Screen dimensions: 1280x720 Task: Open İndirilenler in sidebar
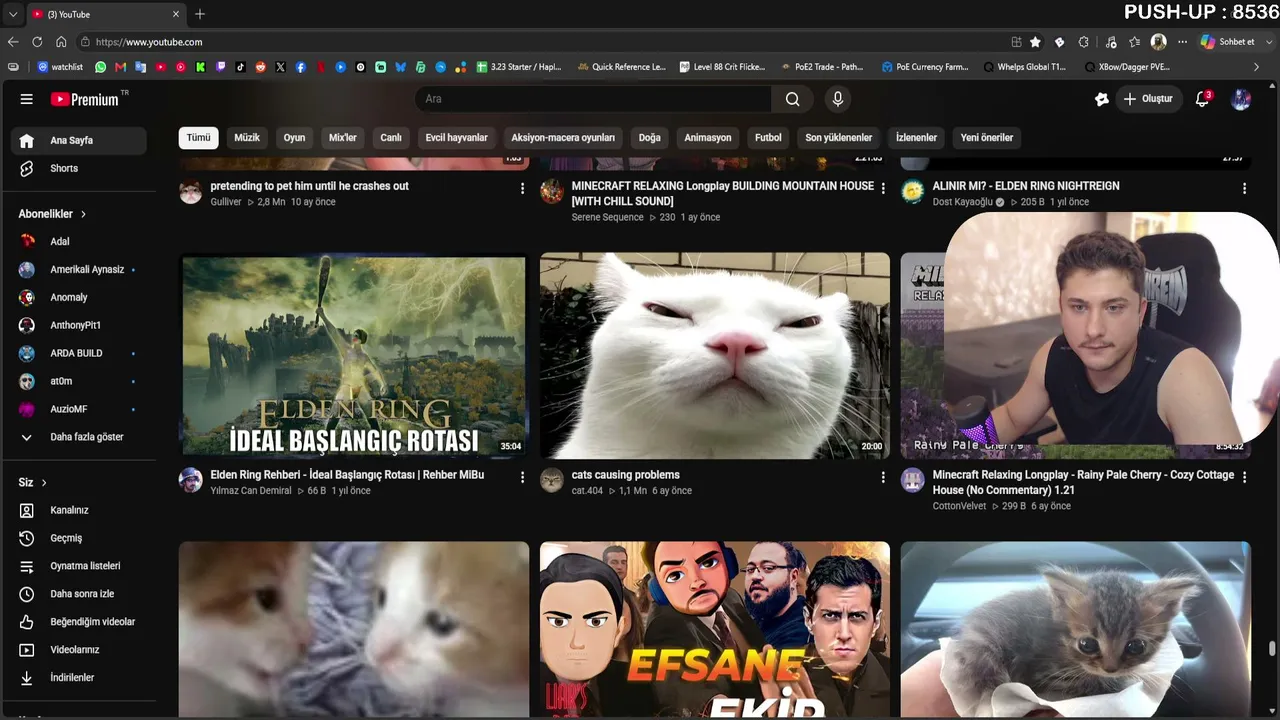[x=79, y=678]
